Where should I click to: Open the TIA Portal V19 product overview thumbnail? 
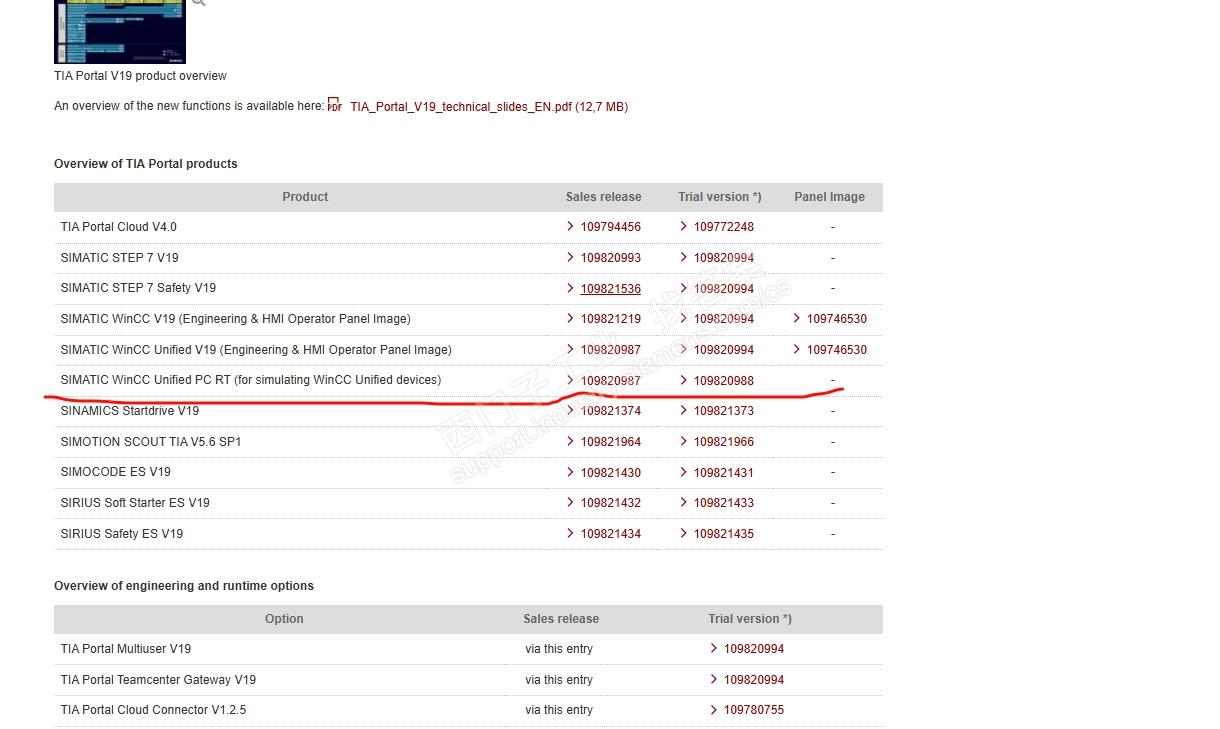[x=120, y=32]
